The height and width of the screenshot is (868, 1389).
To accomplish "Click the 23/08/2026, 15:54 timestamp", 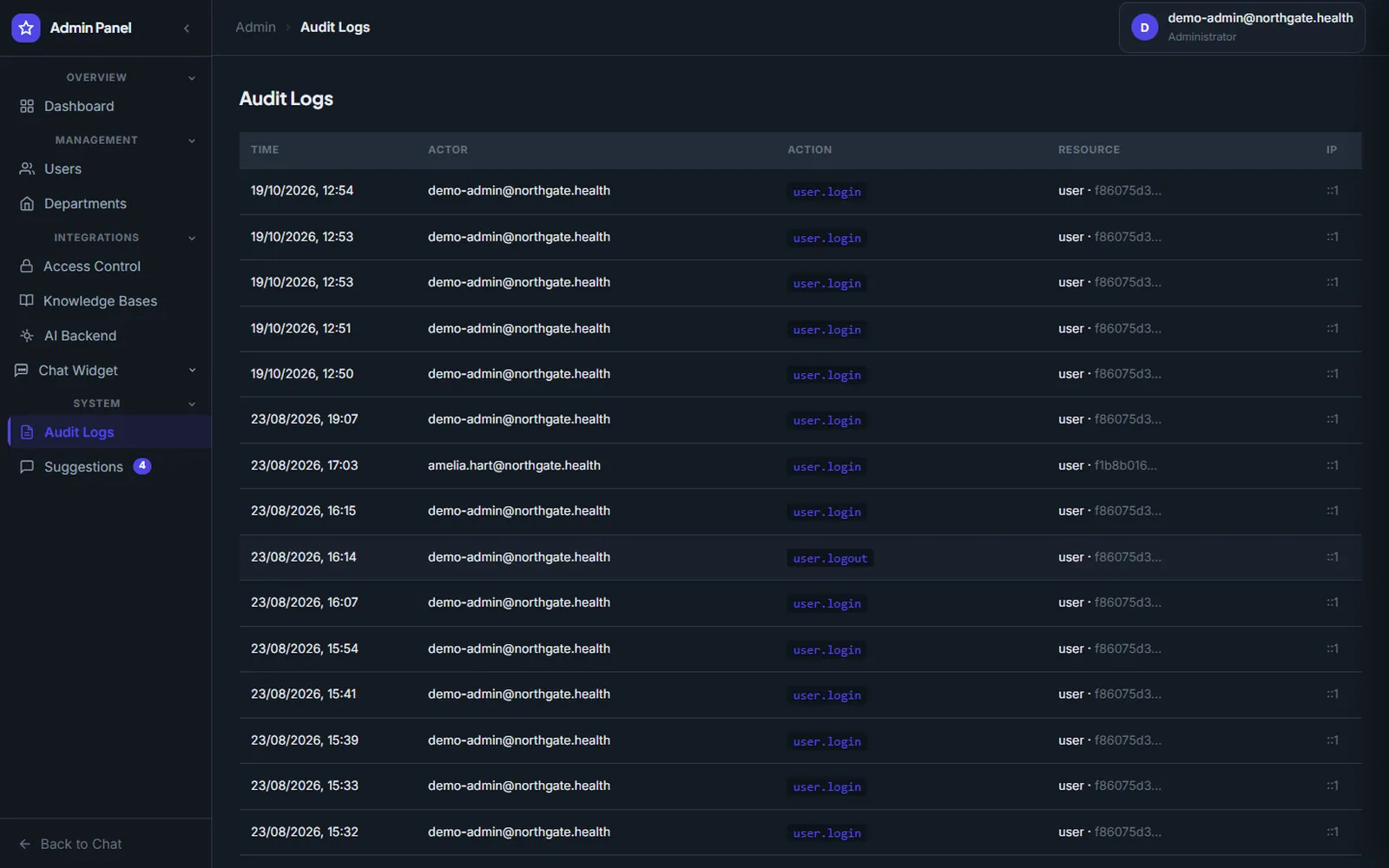I will pos(304,648).
